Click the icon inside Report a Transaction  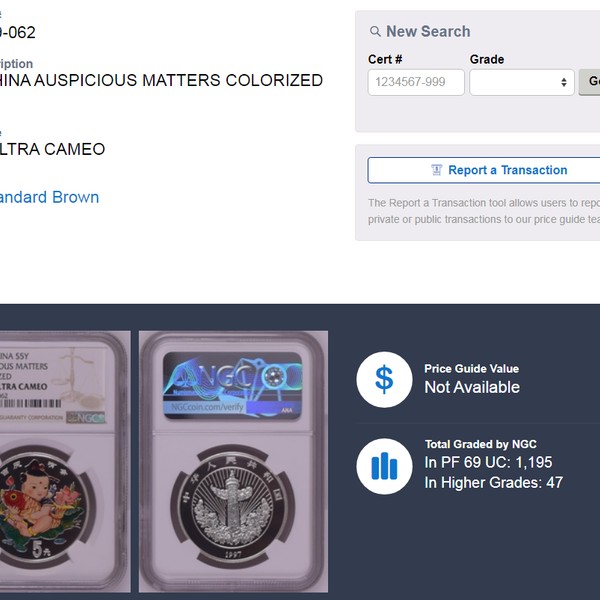(x=437, y=170)
